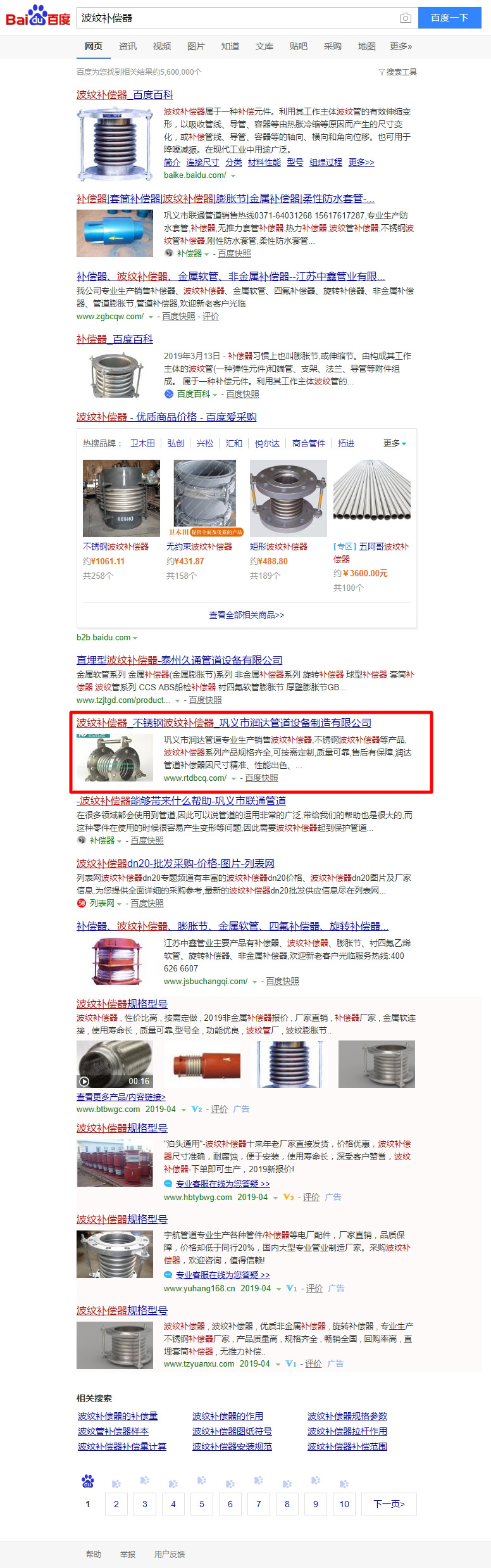This screenshot has width=491, height=1568.
Task: Open 查看全部相关商品>> link
Action: pos(247,615)
